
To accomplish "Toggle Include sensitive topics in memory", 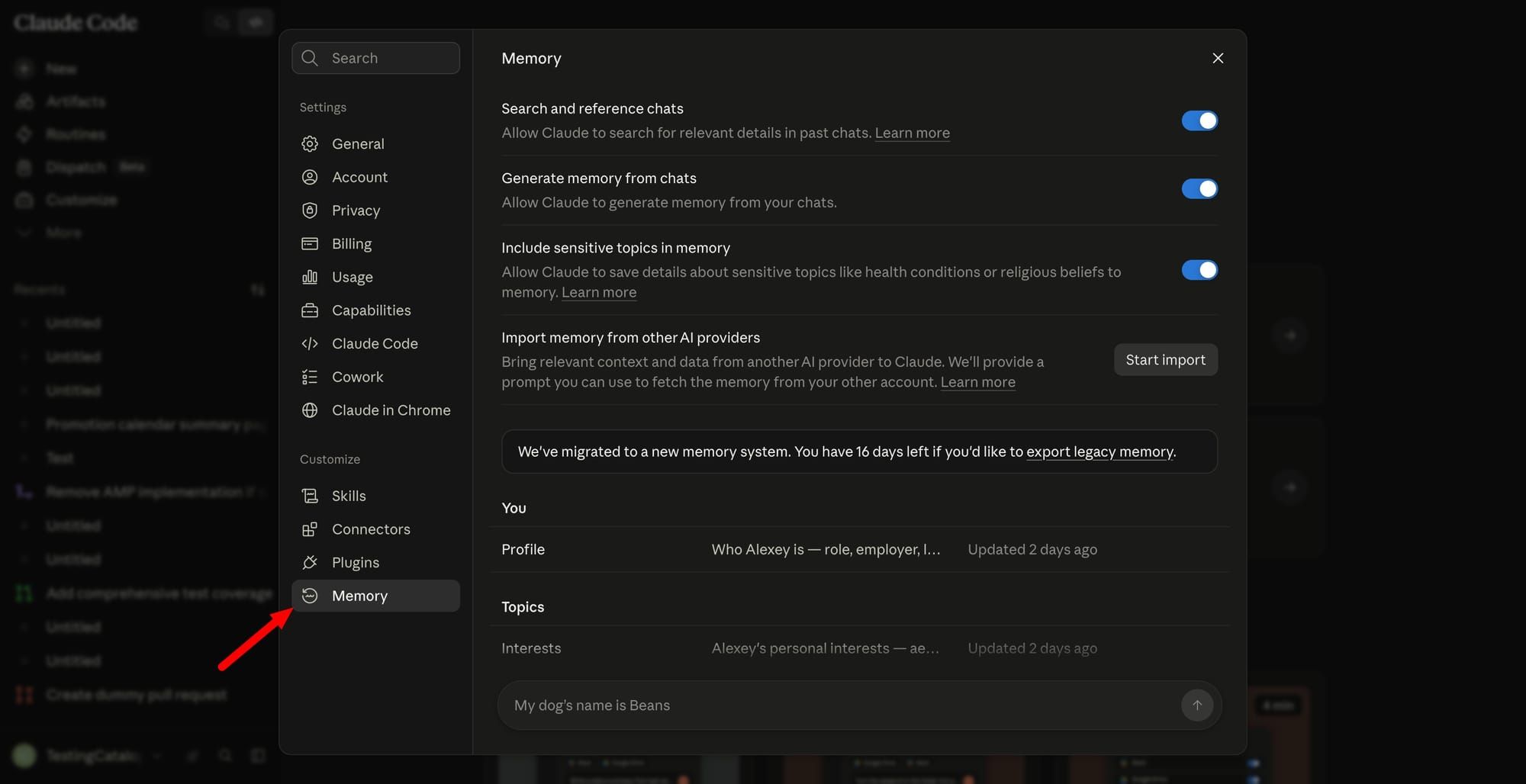I will point(1199,270).
